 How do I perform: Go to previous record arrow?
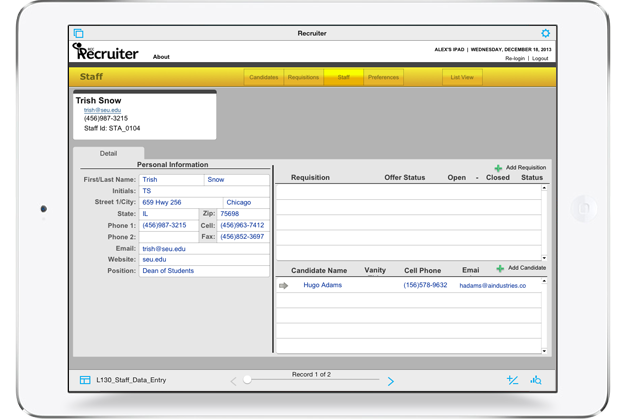[x=233, y=382]
